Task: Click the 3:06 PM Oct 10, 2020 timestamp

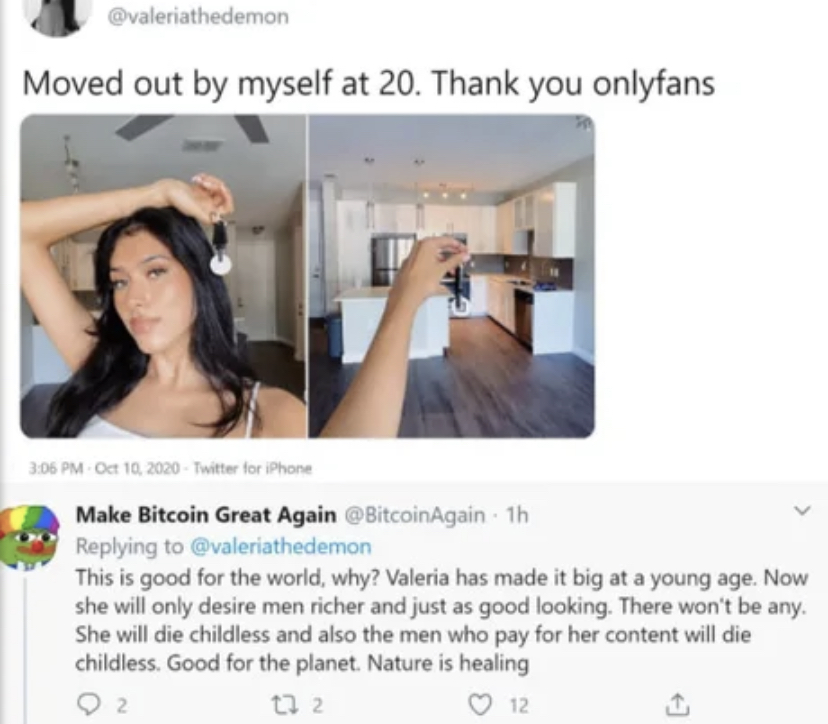Action: pyautogui.click(x=104, y=468)
